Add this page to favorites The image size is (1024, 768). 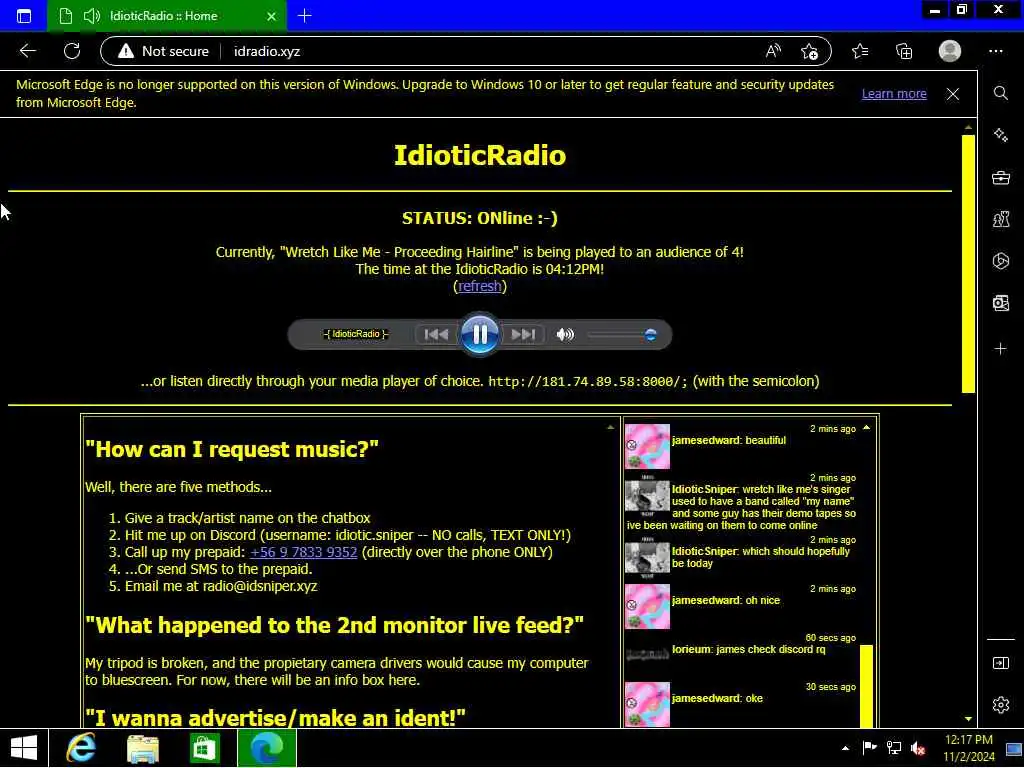pyautogui.click(x=809, y=51)
